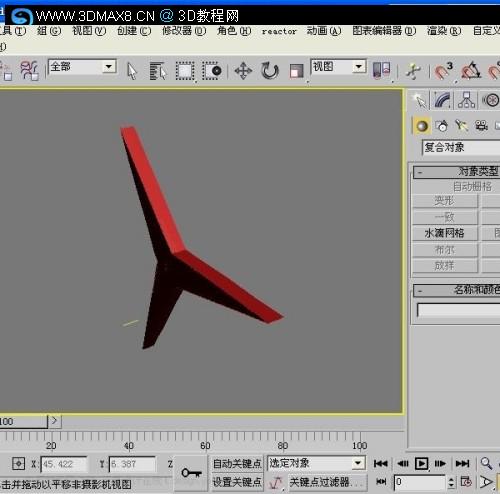This screenshot has height=494, width=500.
Task: Go to the end frame
Action: point(463,463)
